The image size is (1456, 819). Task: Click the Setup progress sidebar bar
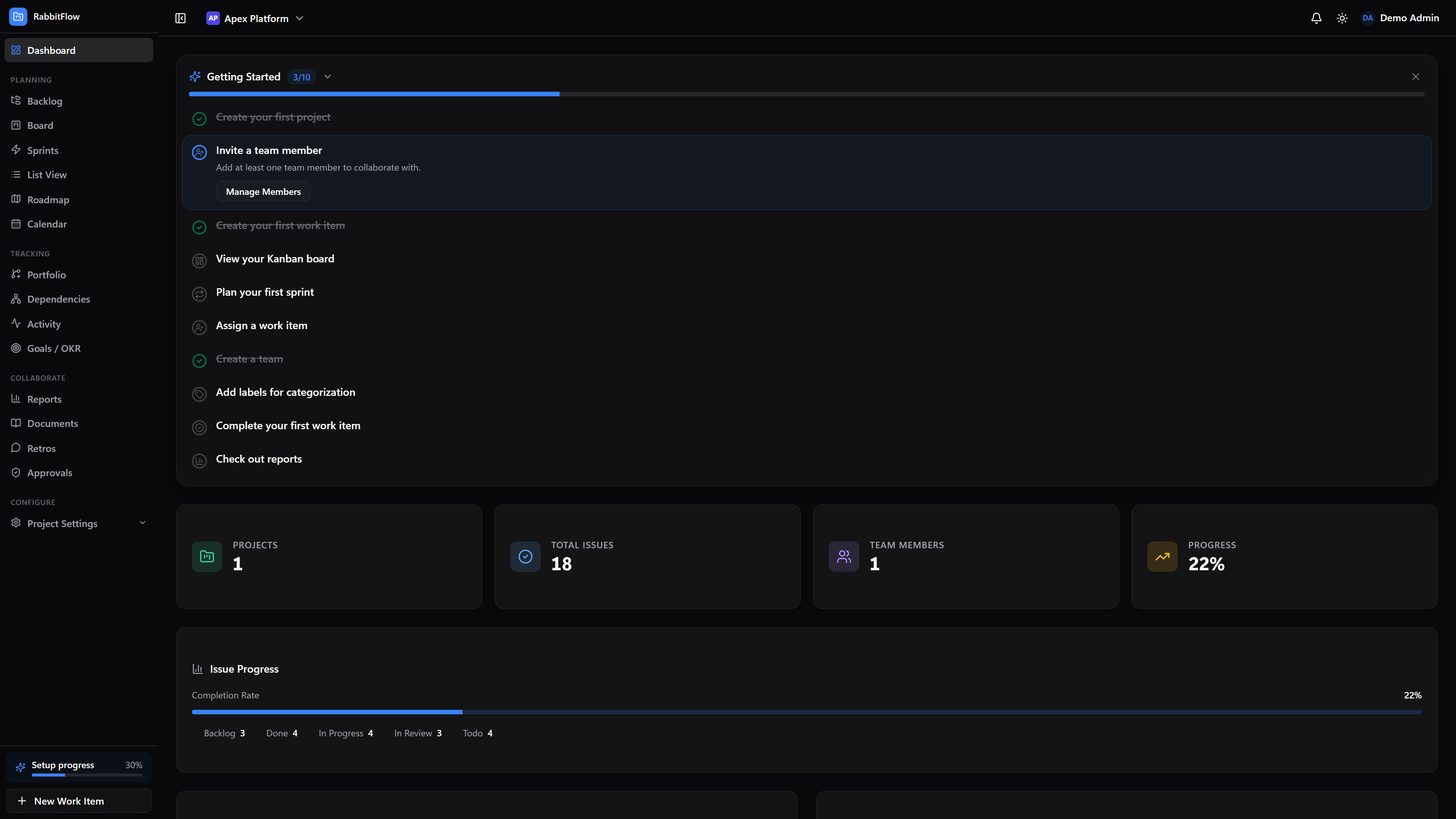[x=87, y=775]
